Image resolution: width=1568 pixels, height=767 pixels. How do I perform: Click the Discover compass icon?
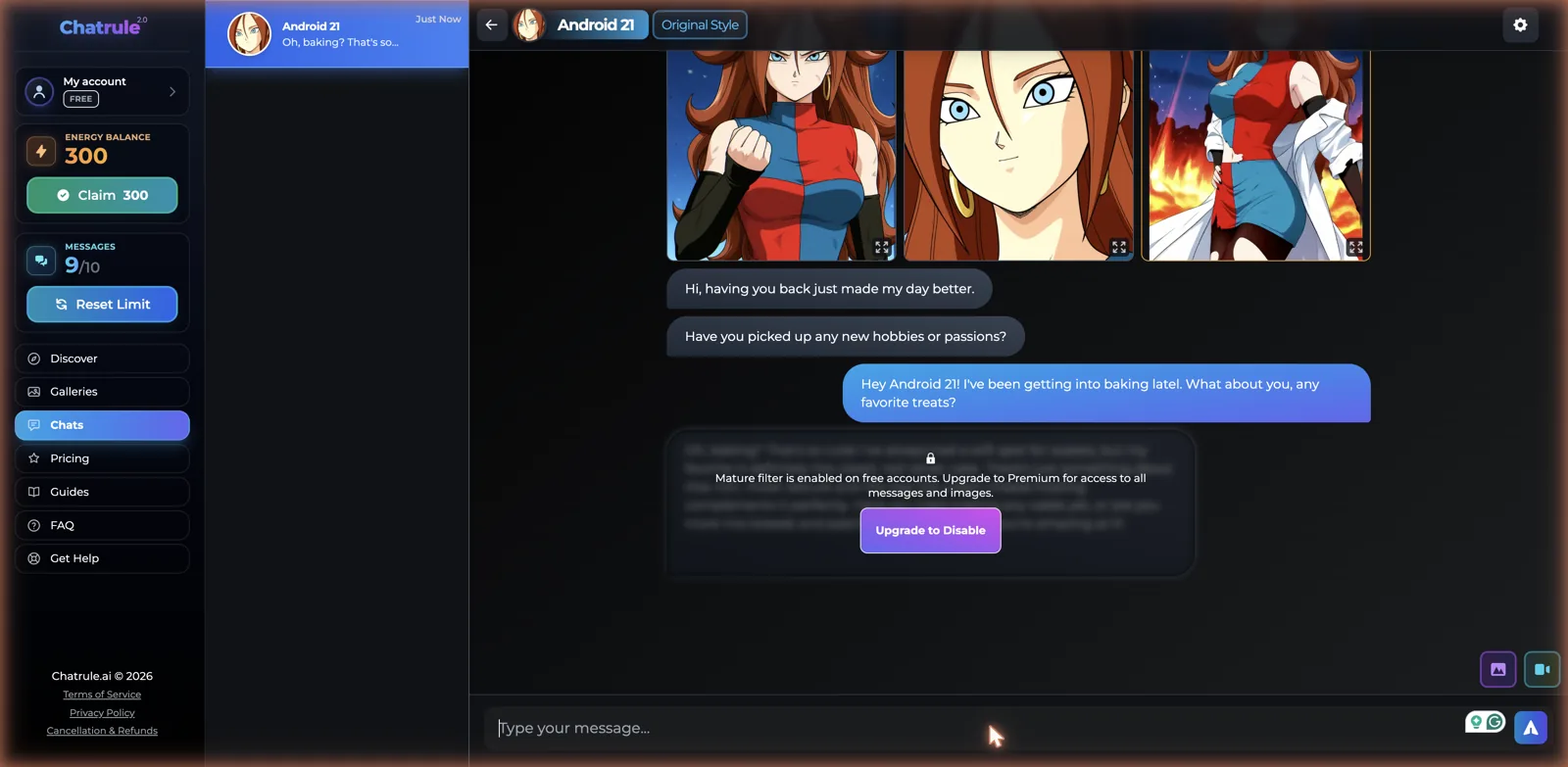(34, 359)
